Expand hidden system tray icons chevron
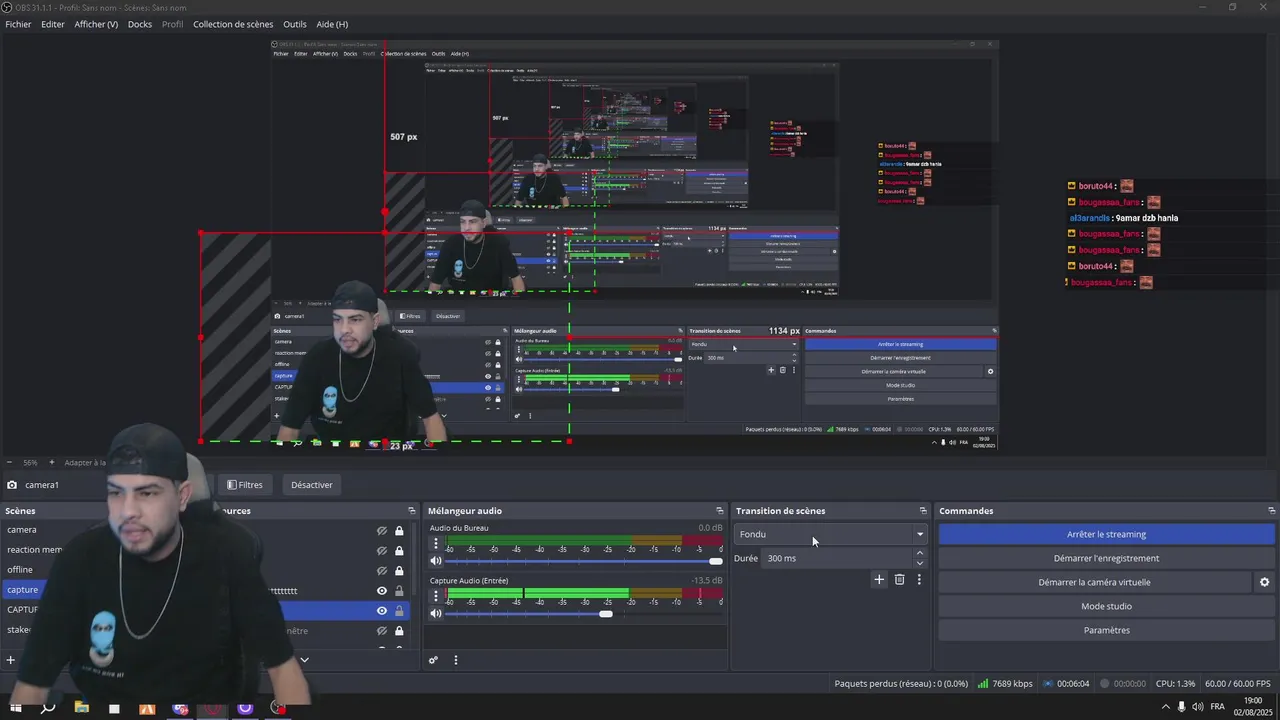The image size is (1280, 720). [1166, 706]
